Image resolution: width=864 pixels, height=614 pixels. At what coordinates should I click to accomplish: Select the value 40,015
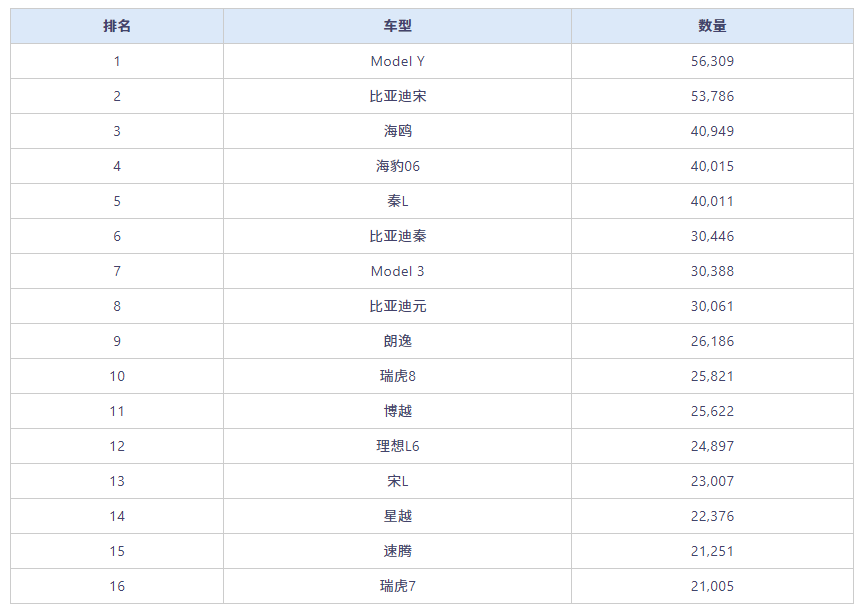[712, 166]
